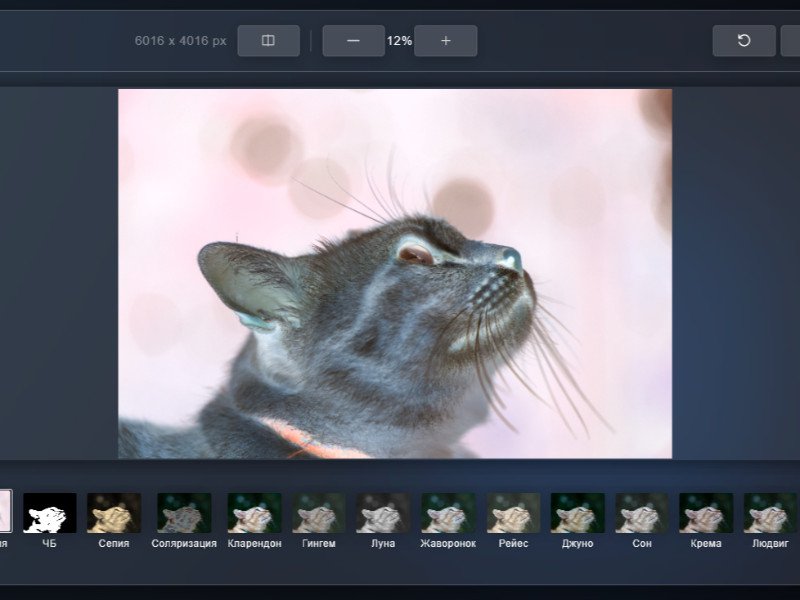Apply the Луна filter
The width and height of the screenshot is (800, 600).
pyautogui.click(x=383, y=513)
